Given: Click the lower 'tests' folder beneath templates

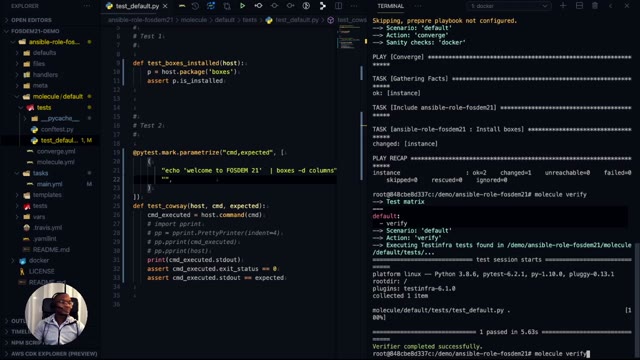Looking at the screenshot, I should (x=40, y=206).
